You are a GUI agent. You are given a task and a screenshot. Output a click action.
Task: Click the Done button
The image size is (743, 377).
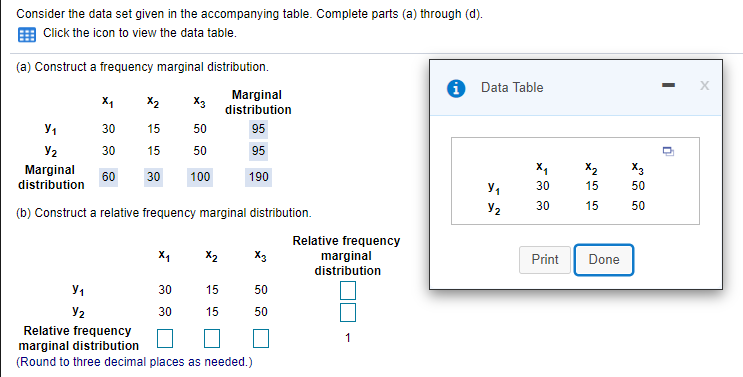(x=604, y=260)
